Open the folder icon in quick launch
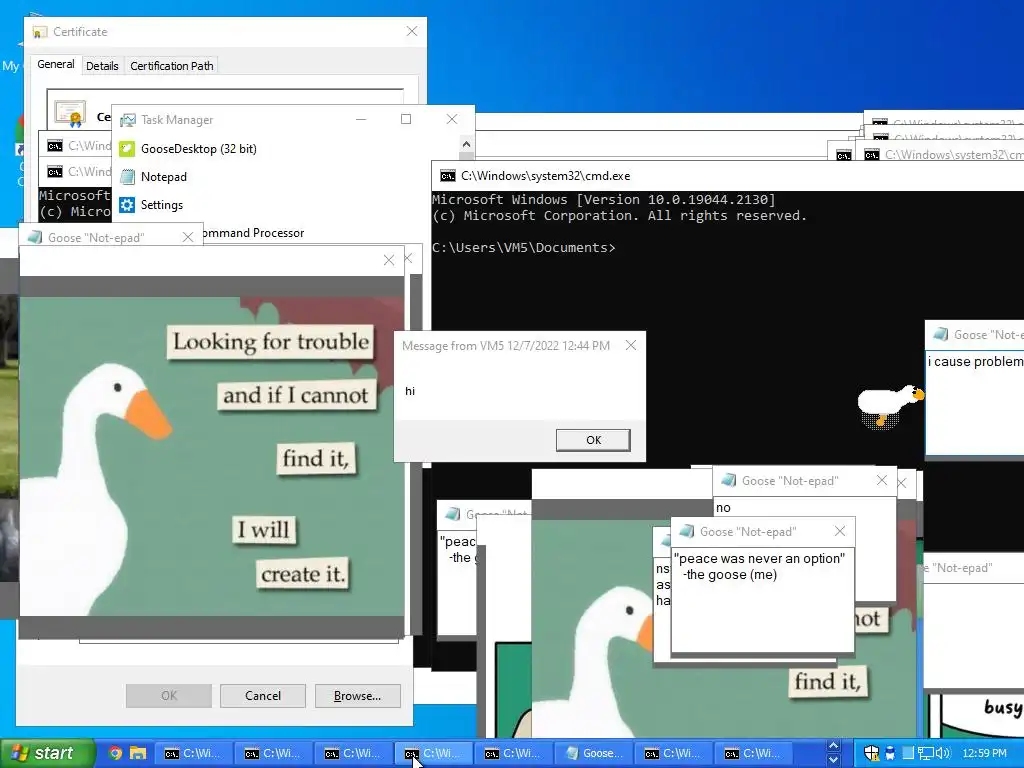Image resolution: width=1024 pixels, height=768 pixels. [x=138, y=753]
